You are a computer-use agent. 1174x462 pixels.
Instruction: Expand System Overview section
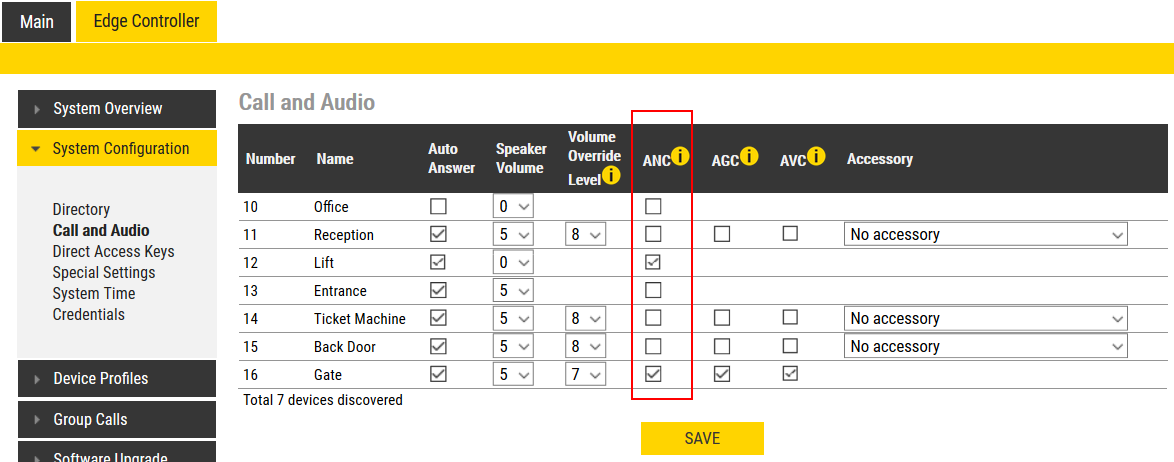(x=116, y=109)
